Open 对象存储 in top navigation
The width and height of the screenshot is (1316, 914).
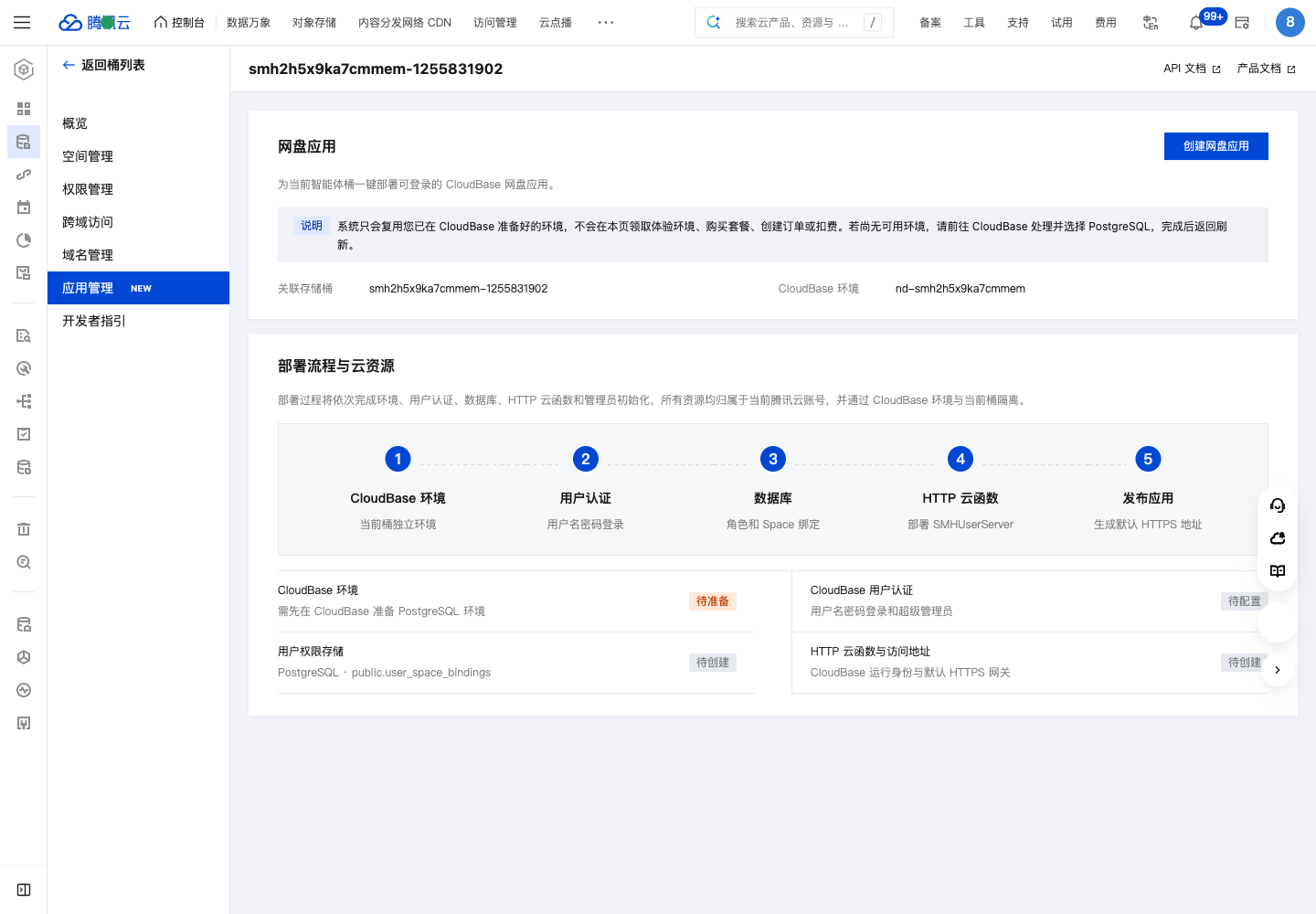click(x=314, y=22)
